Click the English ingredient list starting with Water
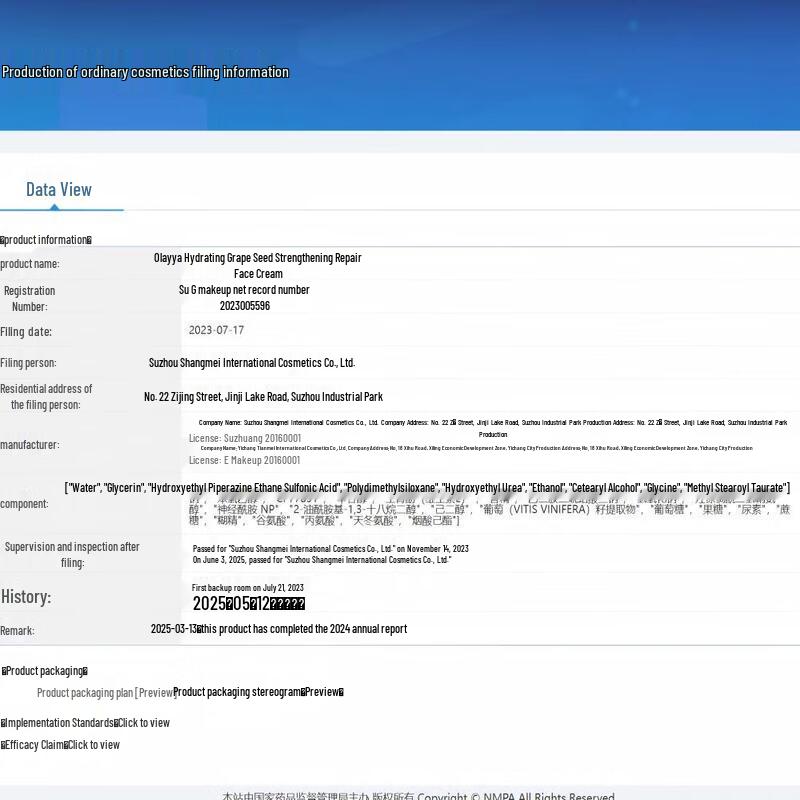 point(427,488)
